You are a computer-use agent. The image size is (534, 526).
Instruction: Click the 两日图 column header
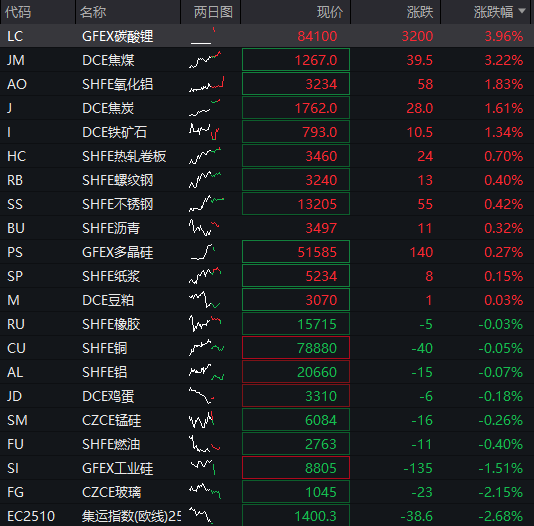tap(213, 12)
